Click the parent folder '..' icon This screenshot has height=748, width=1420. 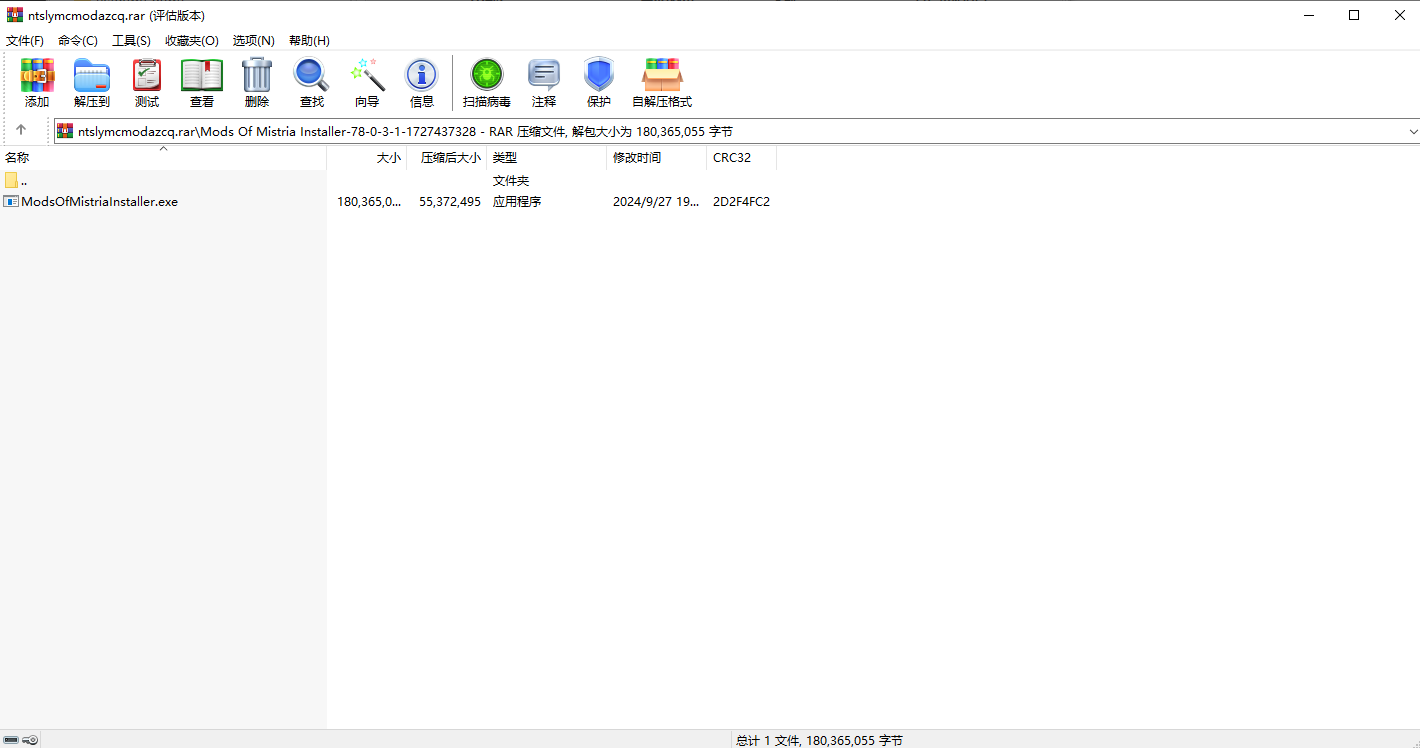[x=11, y=181]
